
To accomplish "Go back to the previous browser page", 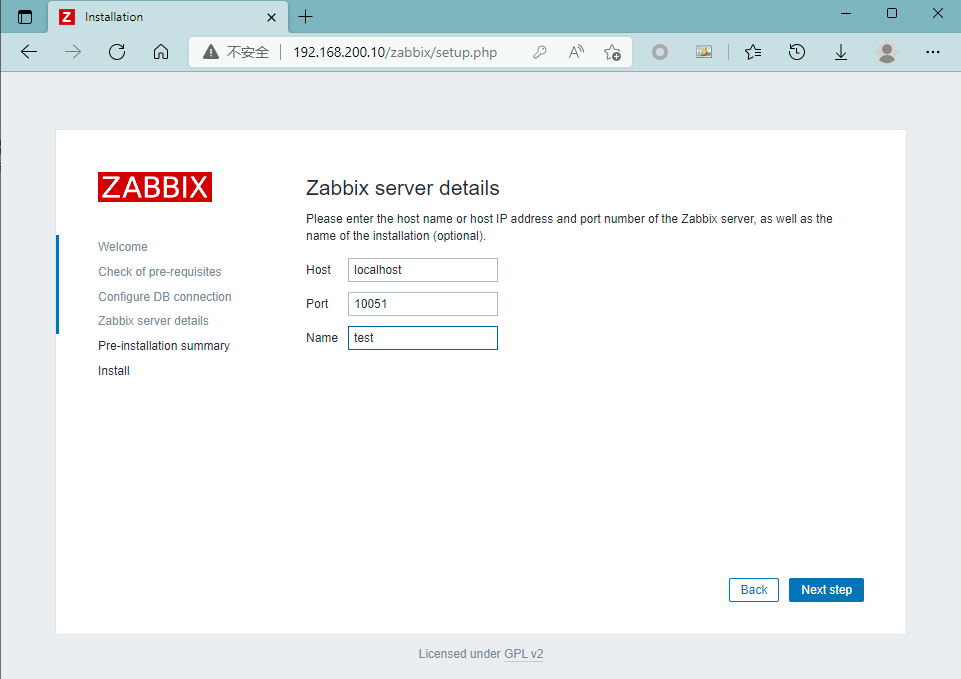I will (x=29, y=52).
